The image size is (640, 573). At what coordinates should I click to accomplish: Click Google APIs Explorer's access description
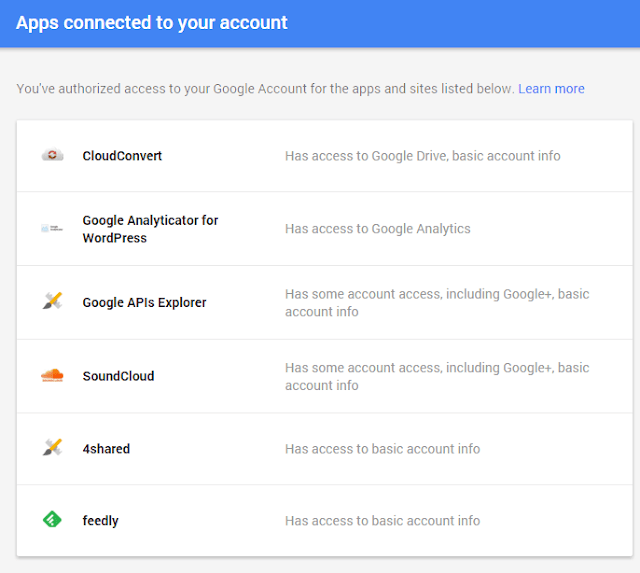(437, 302)
